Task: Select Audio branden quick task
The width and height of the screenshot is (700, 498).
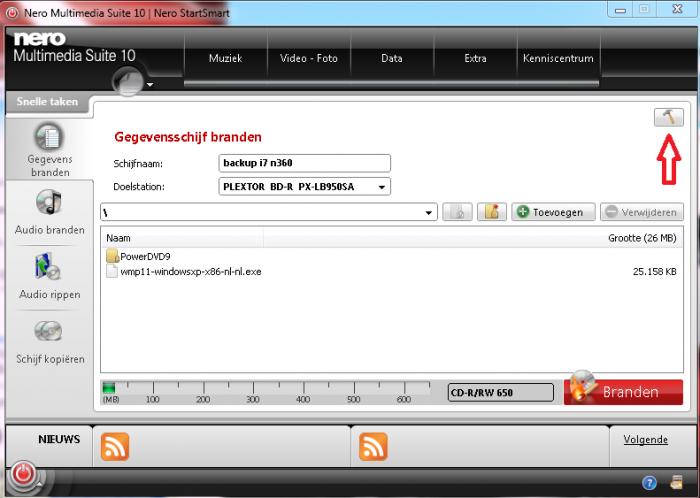Action: [50, 212]
